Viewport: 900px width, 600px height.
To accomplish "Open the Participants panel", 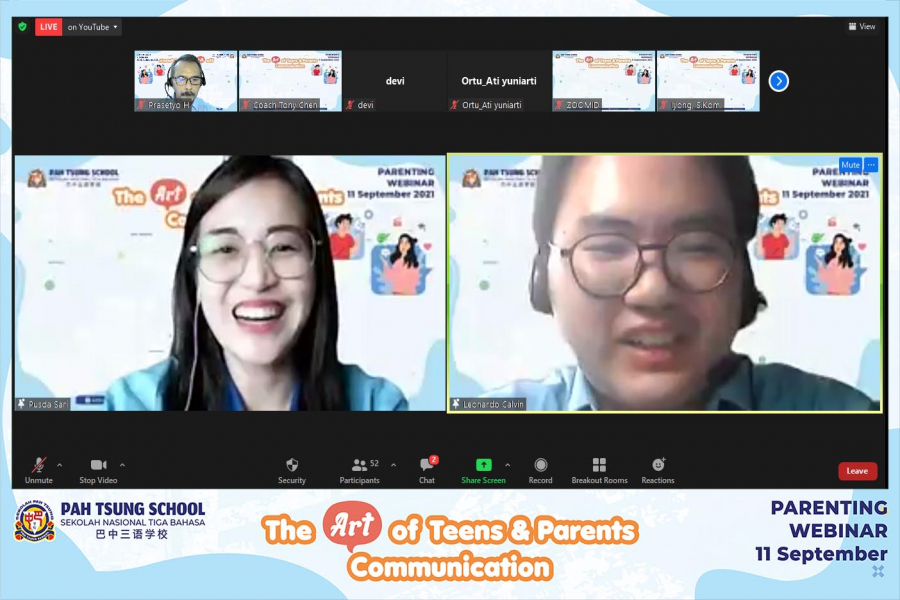I will pos(359,466).
